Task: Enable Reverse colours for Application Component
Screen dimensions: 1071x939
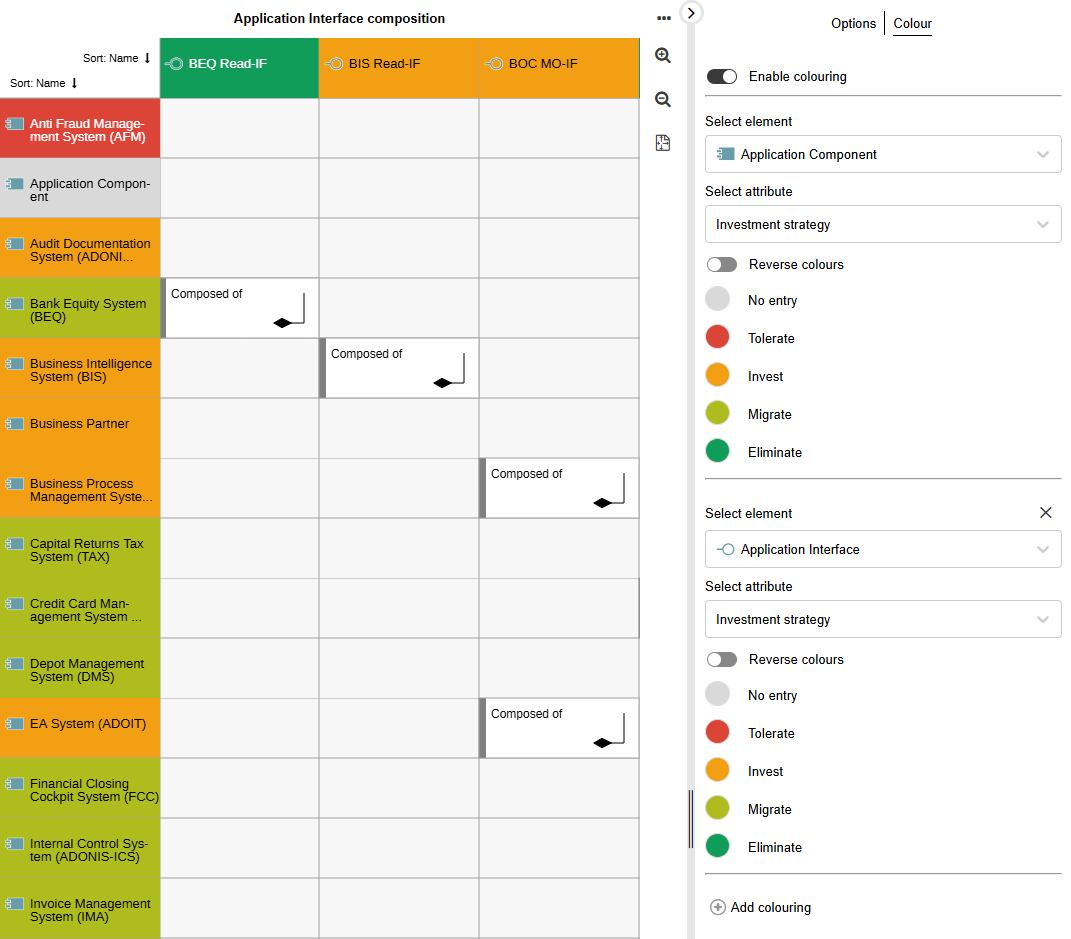Action: tap(721, 264)
